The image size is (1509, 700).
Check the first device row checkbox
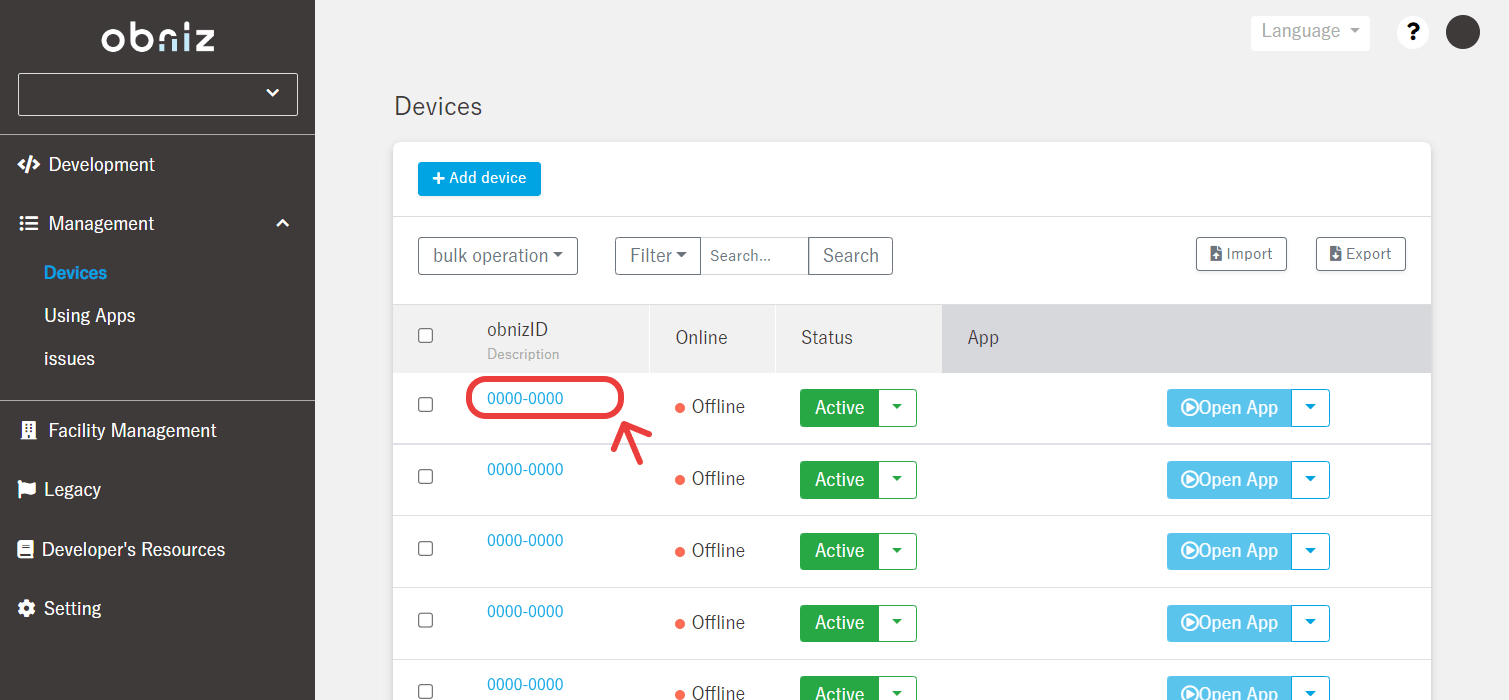425,405
